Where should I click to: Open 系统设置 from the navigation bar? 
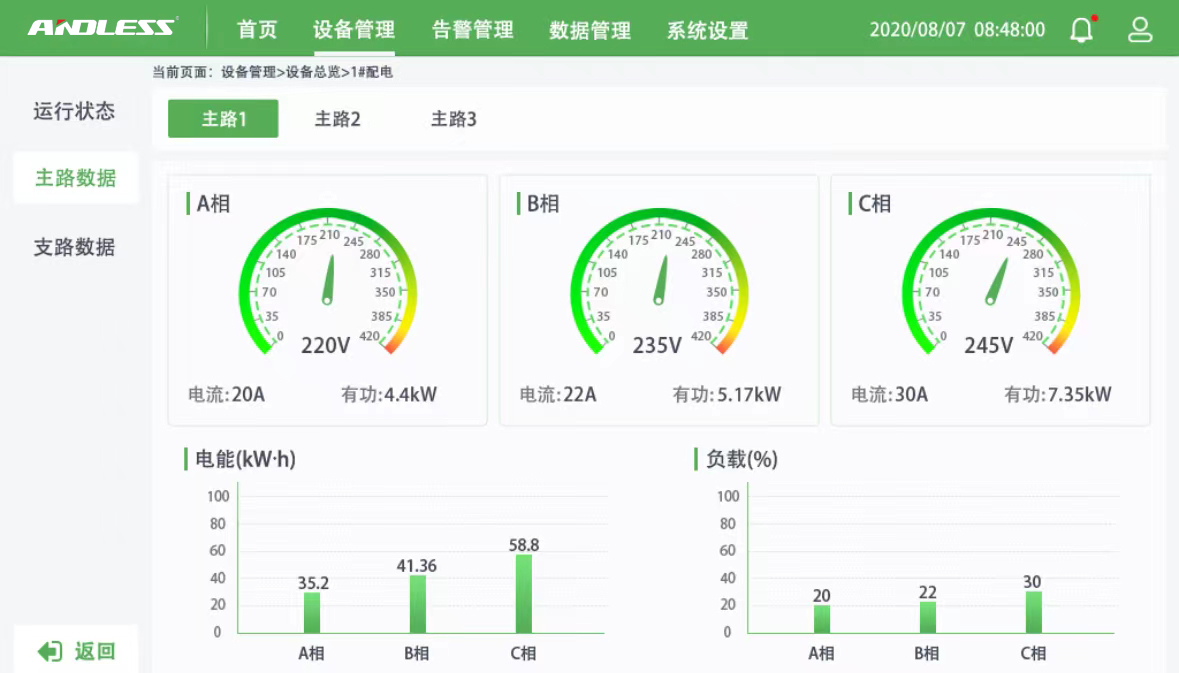(707, 30)
